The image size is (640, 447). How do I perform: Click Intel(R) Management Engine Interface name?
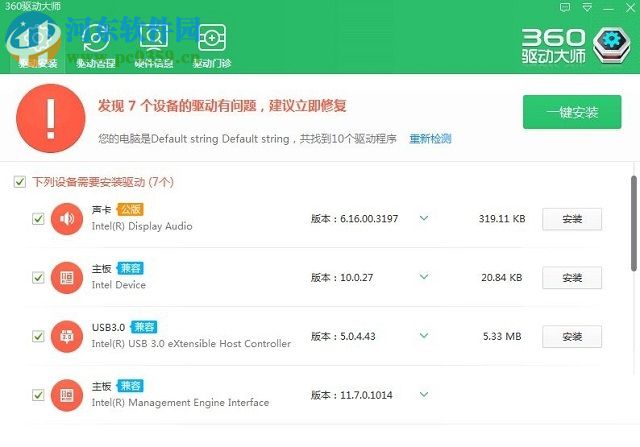tap(180, 403)
